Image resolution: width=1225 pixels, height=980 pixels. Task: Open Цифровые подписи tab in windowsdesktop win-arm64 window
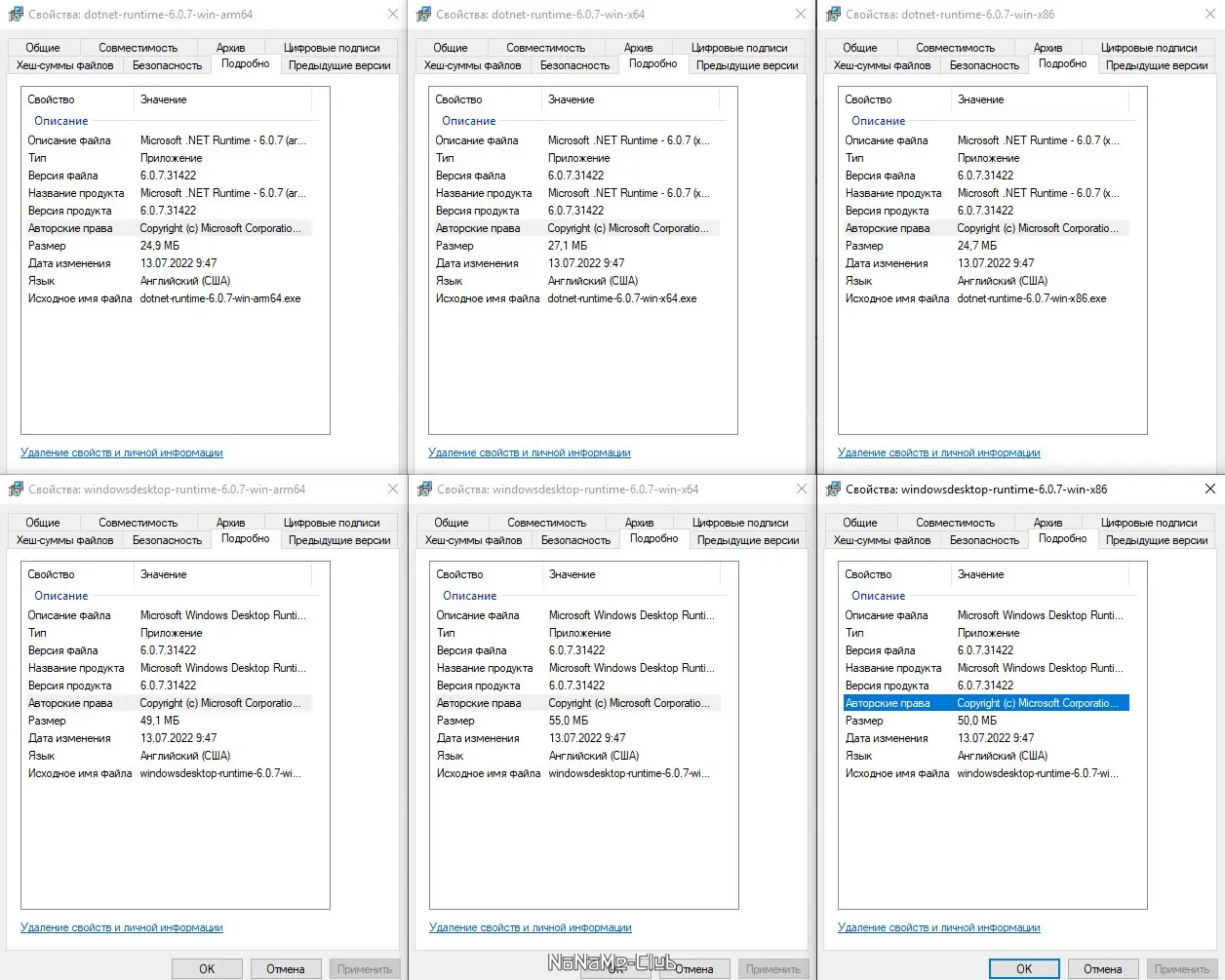click(332, 523)
